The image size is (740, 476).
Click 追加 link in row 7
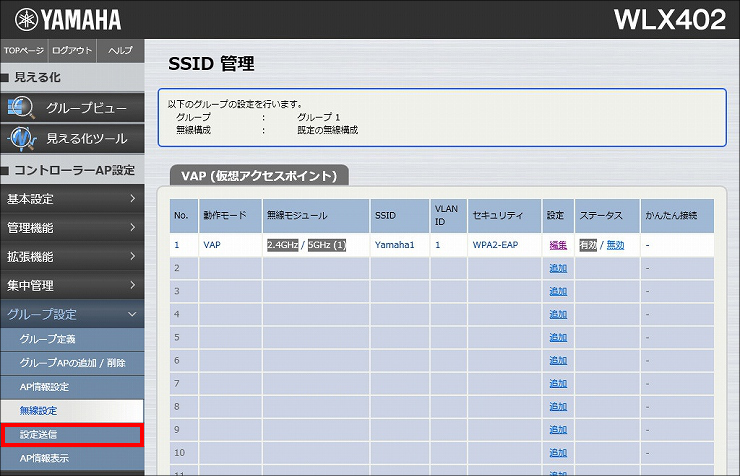point(558,384)
